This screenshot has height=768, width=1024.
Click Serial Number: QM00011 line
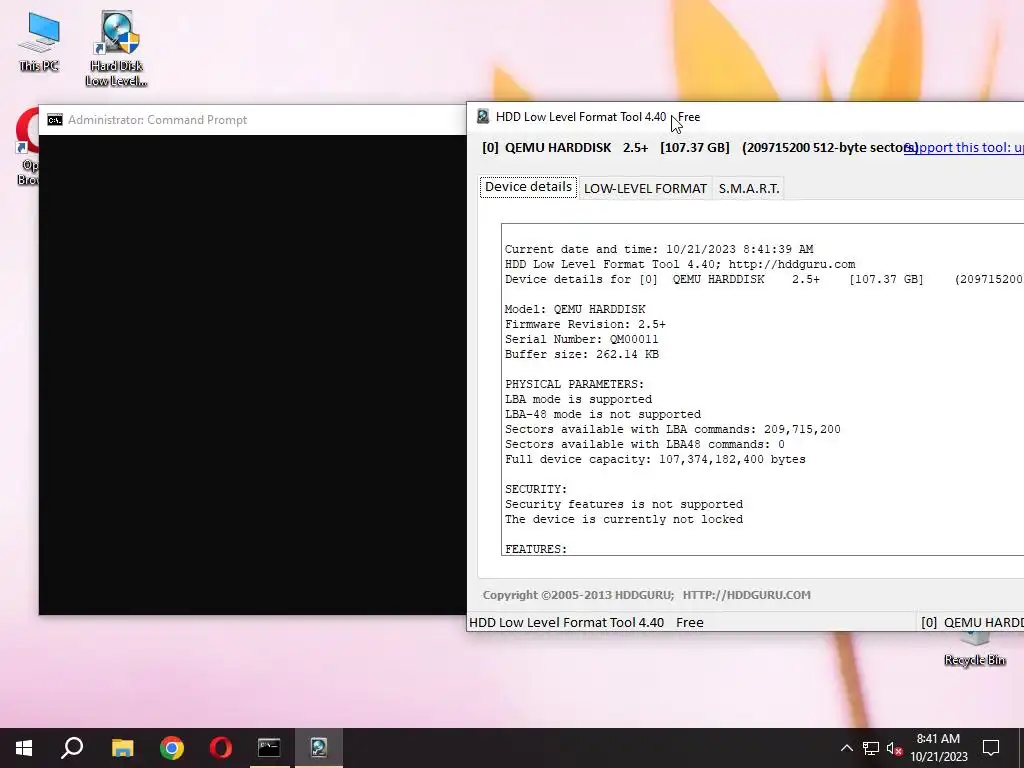(581, 339)
